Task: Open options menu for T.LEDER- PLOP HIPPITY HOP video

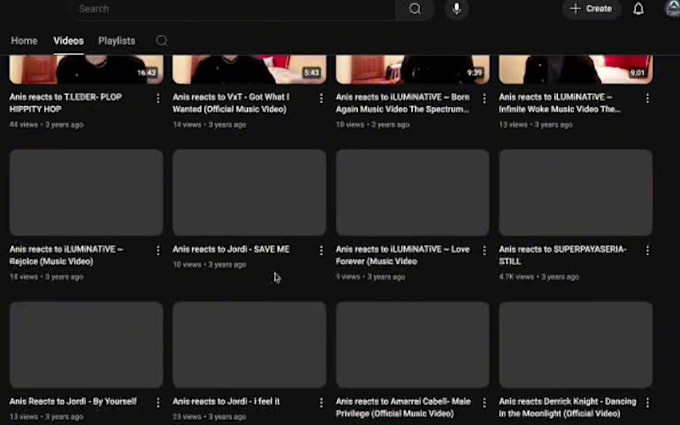Action: click(x=158, y=98)
